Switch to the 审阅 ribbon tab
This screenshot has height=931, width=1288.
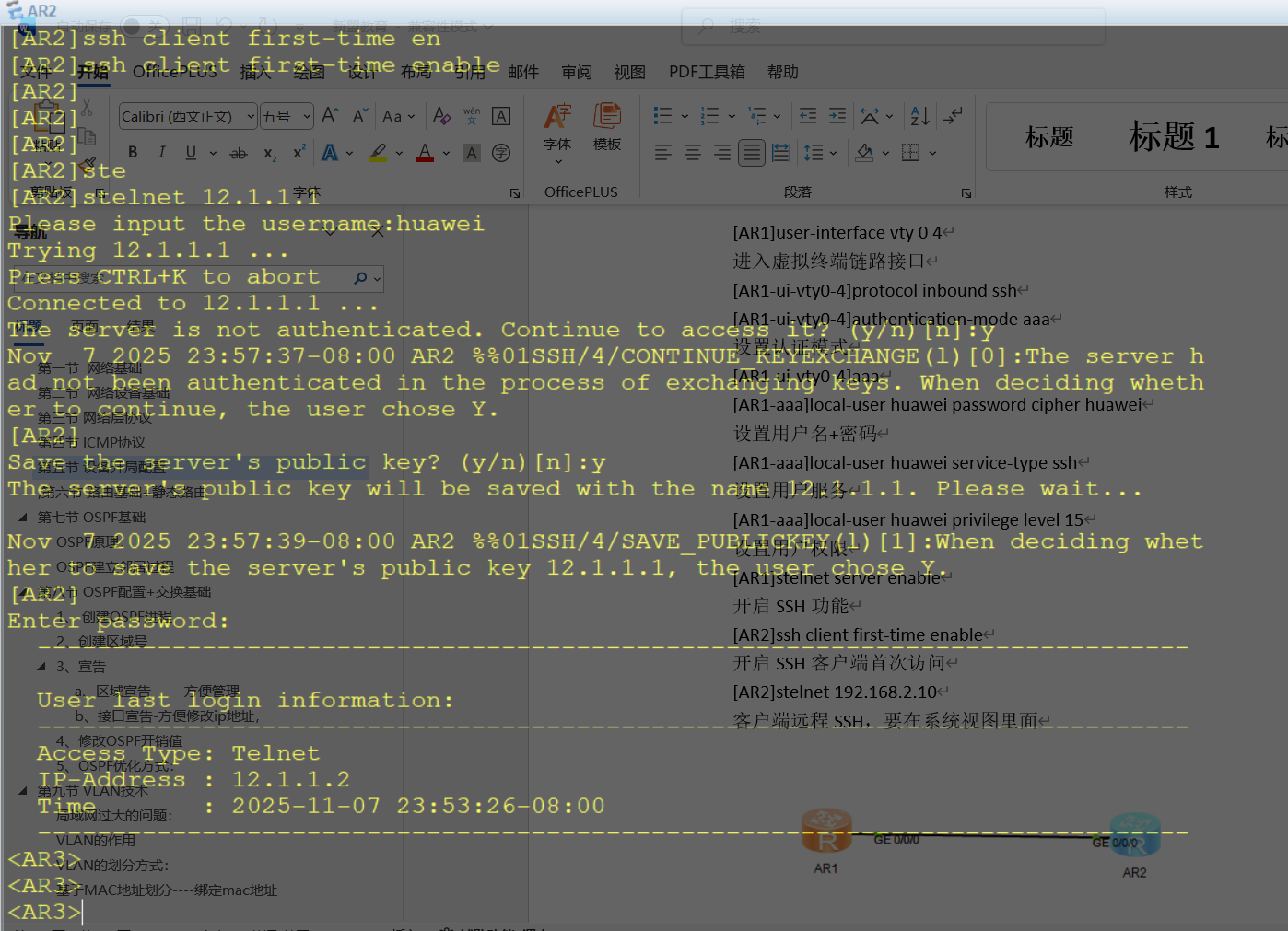point(577,72)
